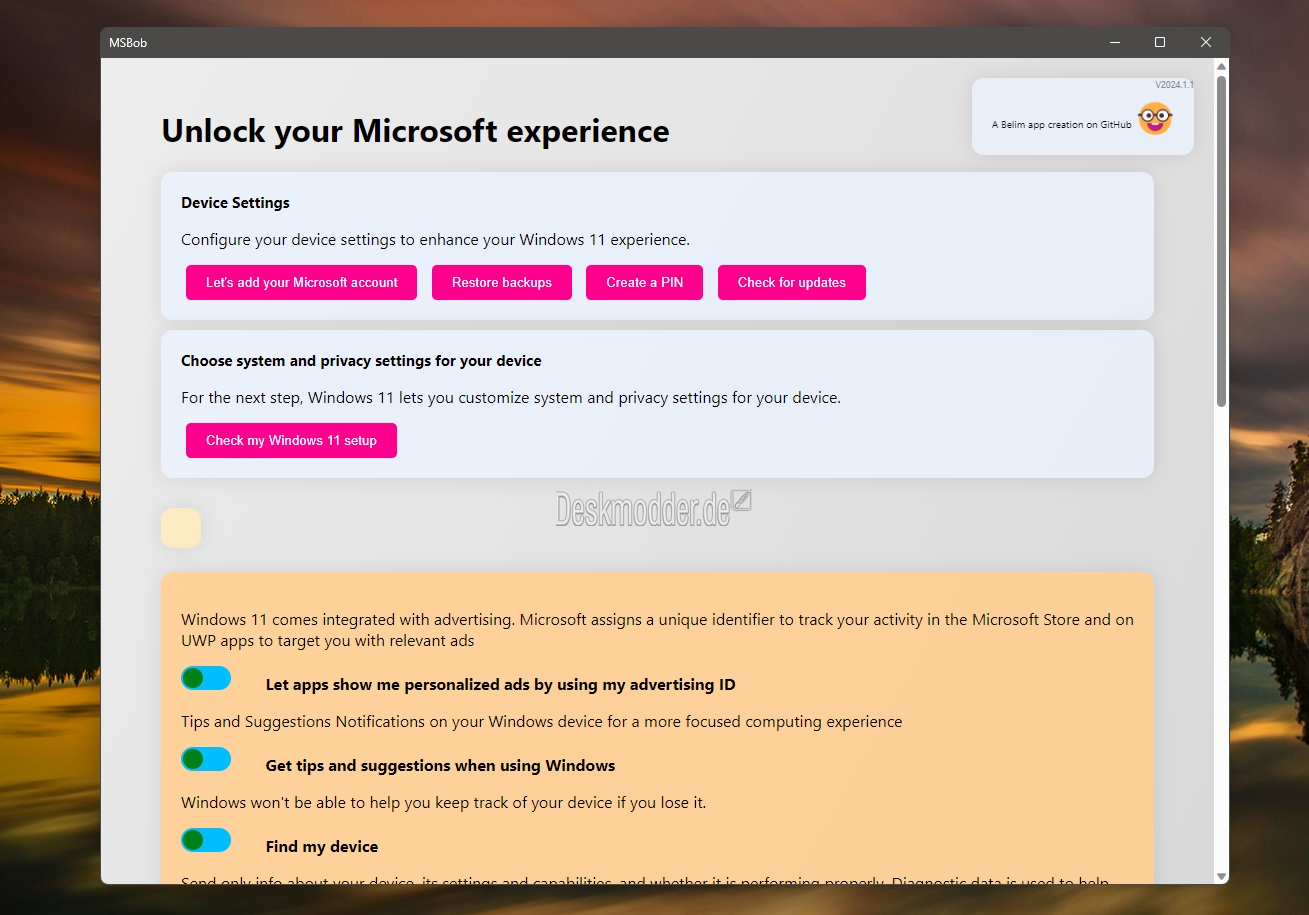Click 'Choose system and privacy settings' heading
The image size is (1309, 915).
[x=361, y=360]
